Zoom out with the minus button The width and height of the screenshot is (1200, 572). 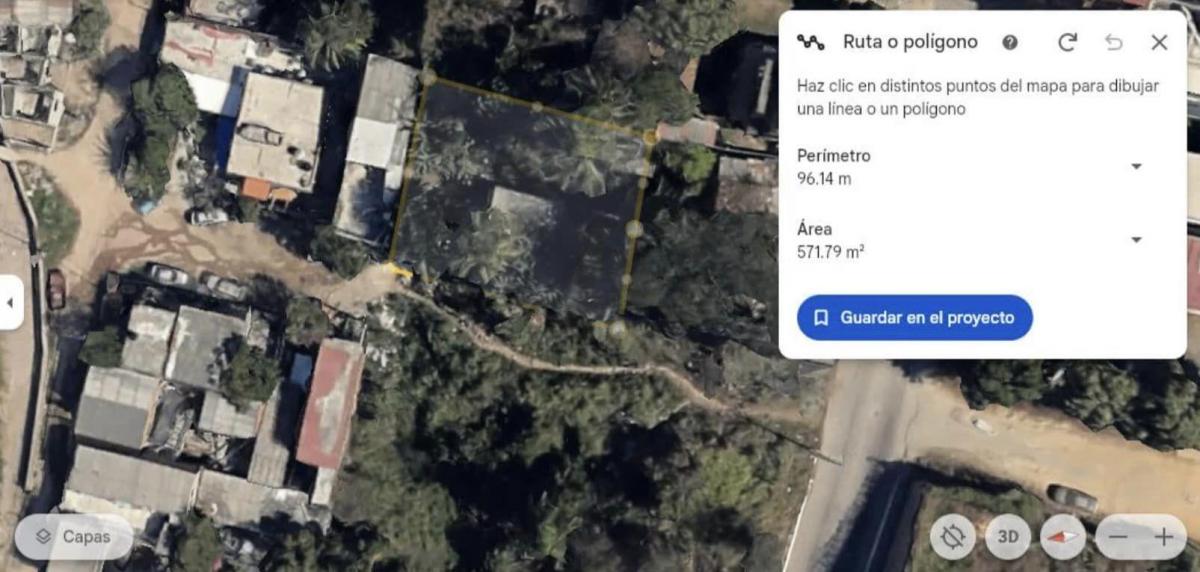(1118, 537)
